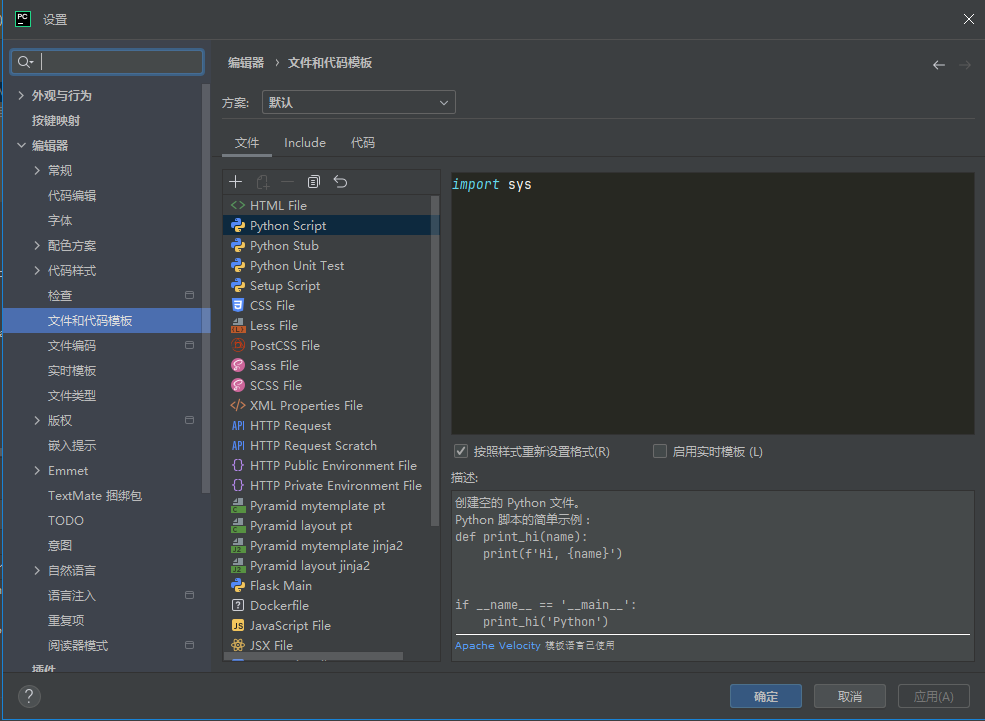Click the Flask Main template icon
Image resolution: width=985 pixels, height=721 pixels.
click(237, 585)
